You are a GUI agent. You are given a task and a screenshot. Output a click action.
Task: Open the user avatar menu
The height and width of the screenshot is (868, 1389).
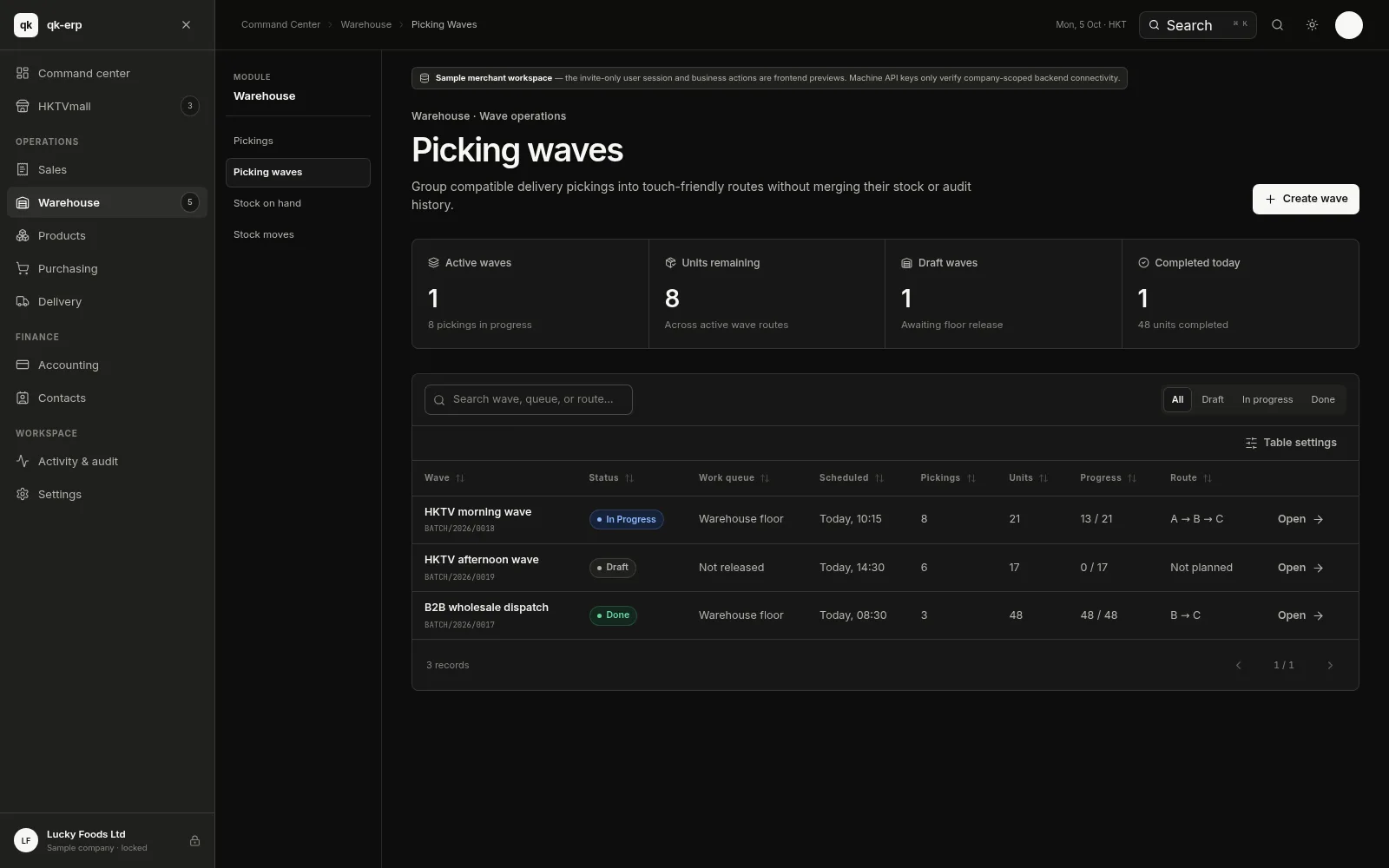click(1348, 25)
